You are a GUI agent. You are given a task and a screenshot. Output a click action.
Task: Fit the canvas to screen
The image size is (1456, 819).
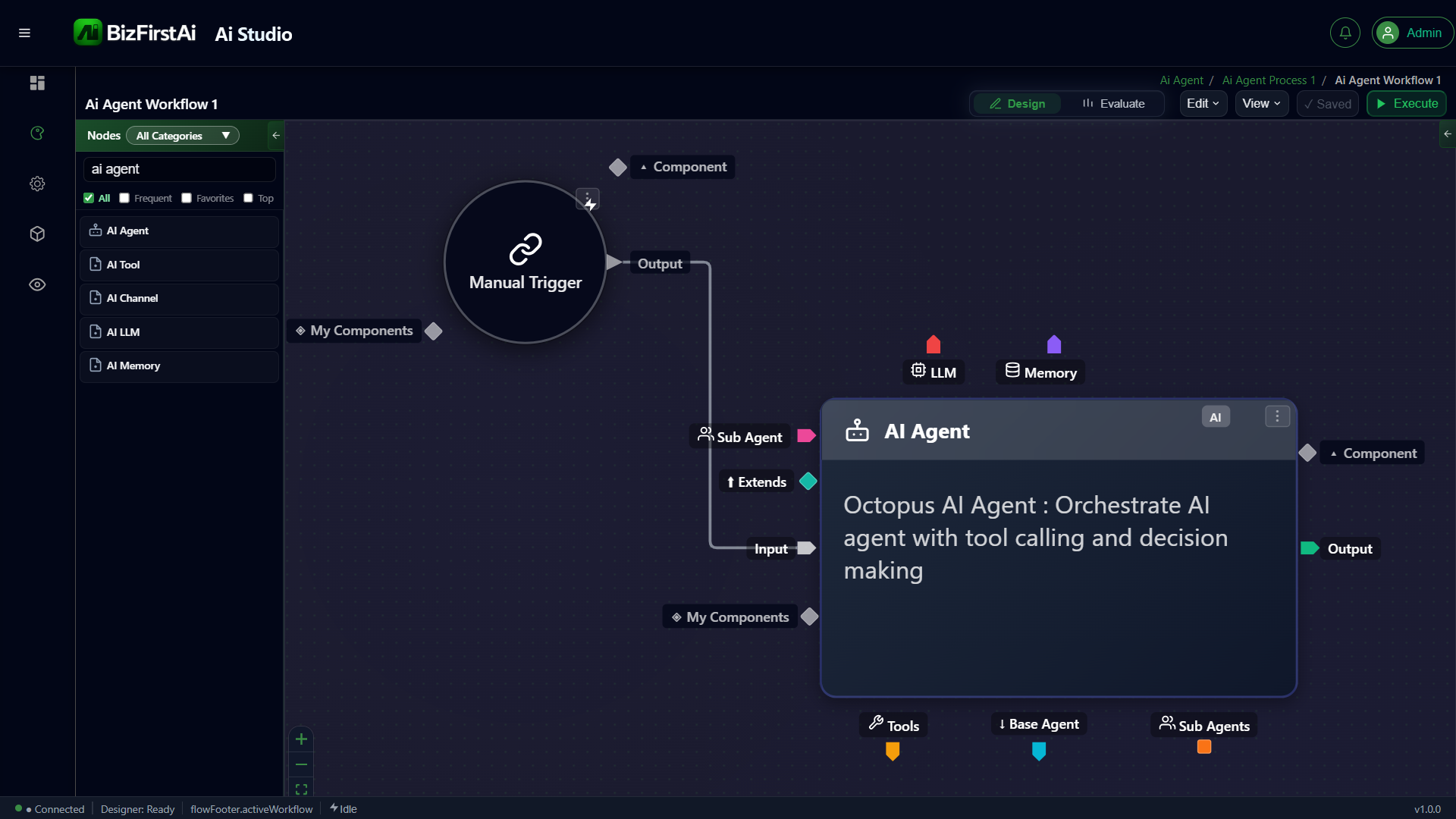(x=301, y=789)
